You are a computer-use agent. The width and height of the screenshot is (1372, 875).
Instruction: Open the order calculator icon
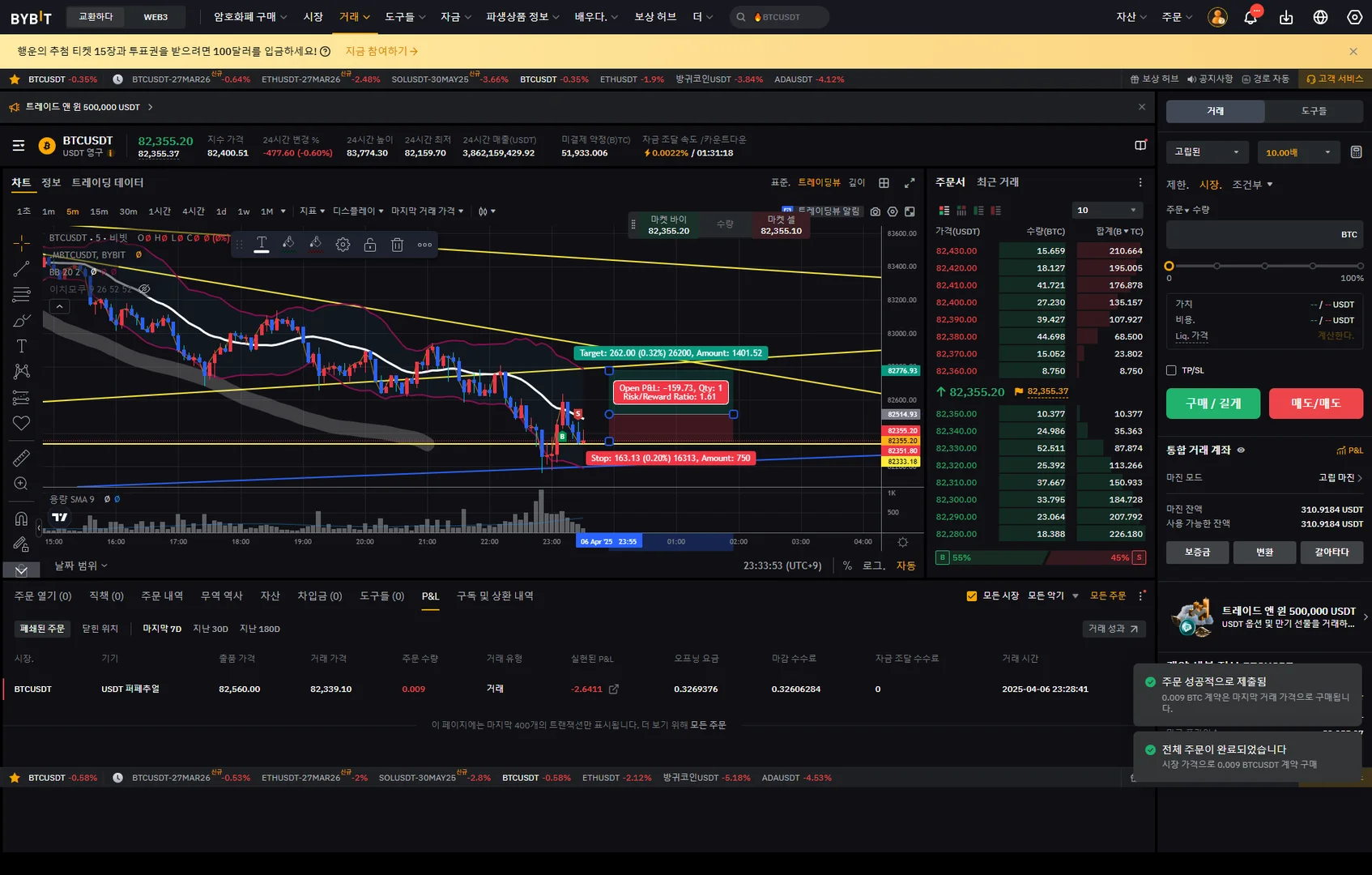pos(1357,152)
